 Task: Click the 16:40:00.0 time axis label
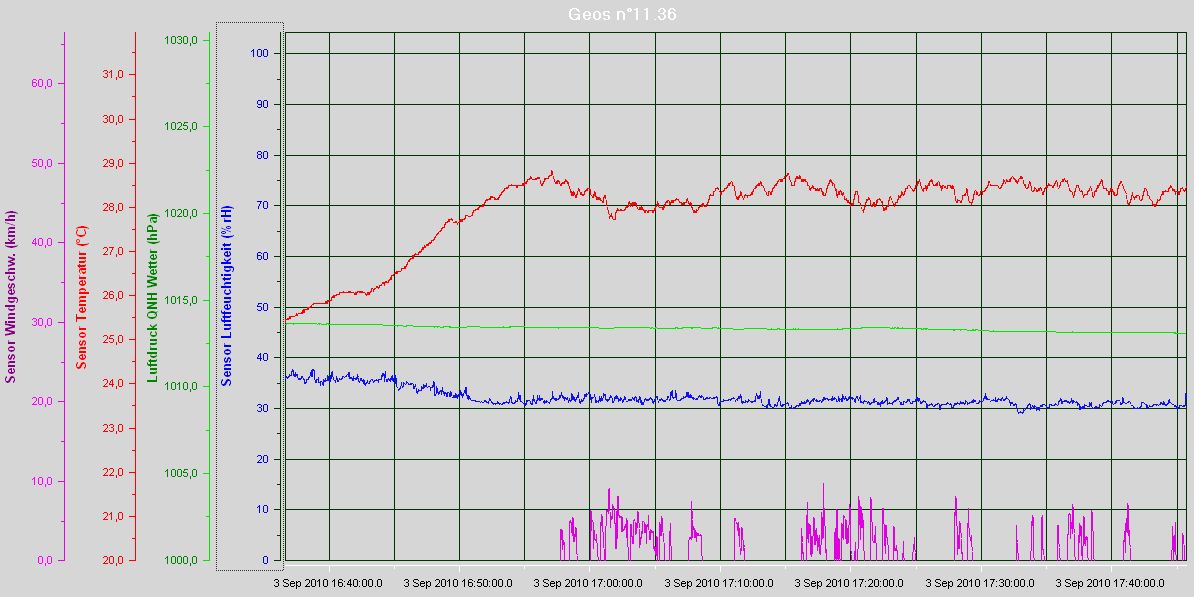(x=329, y=582)
